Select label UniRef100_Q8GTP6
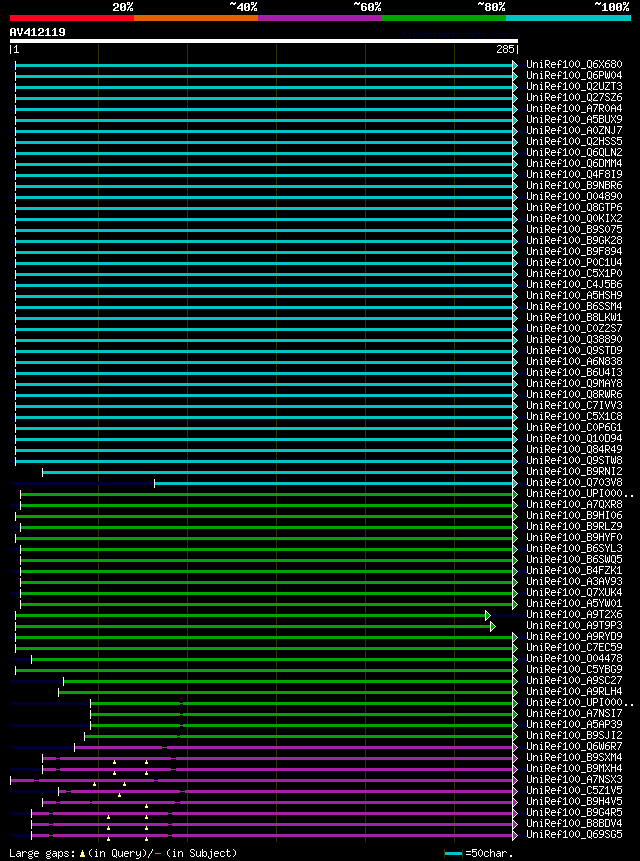 (x=574, y=208)
